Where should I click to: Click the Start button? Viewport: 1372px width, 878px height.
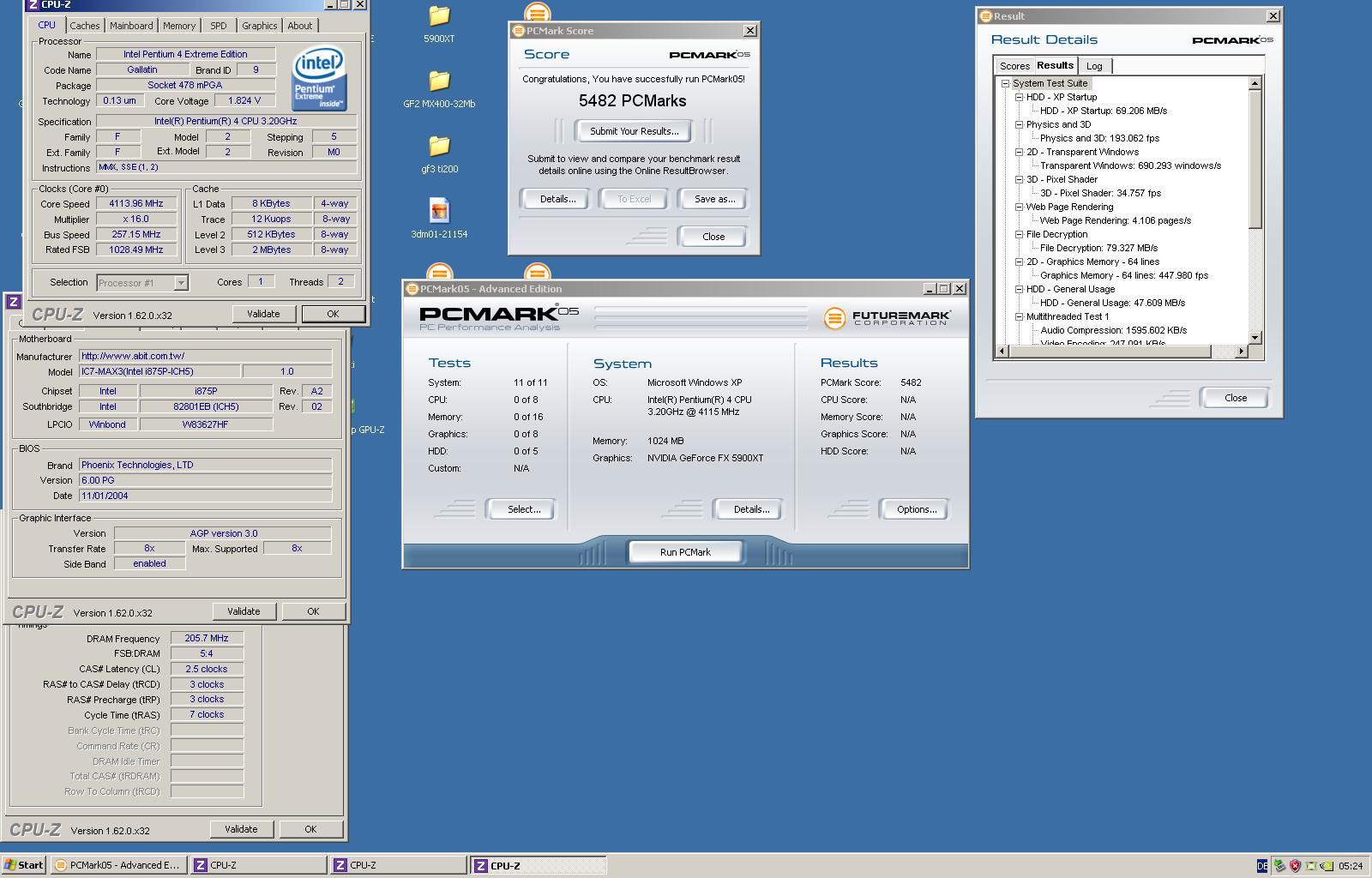23,865
